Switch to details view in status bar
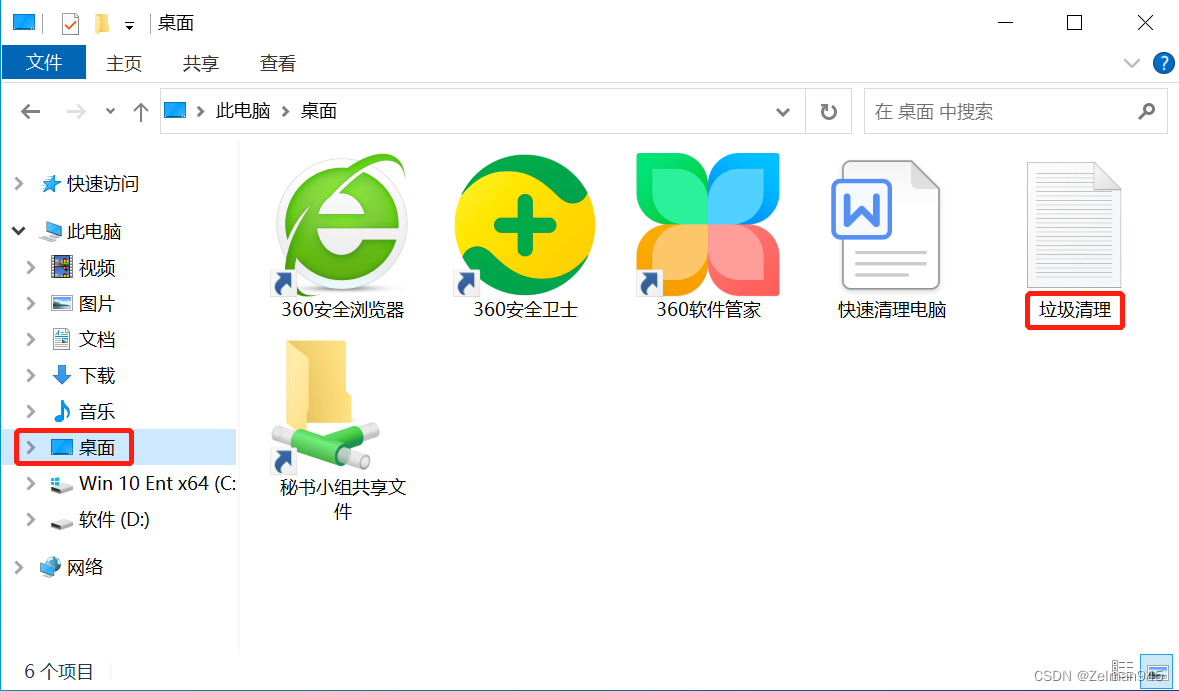The height and width of the screenshot is (691, 1179). [1122, 669]
